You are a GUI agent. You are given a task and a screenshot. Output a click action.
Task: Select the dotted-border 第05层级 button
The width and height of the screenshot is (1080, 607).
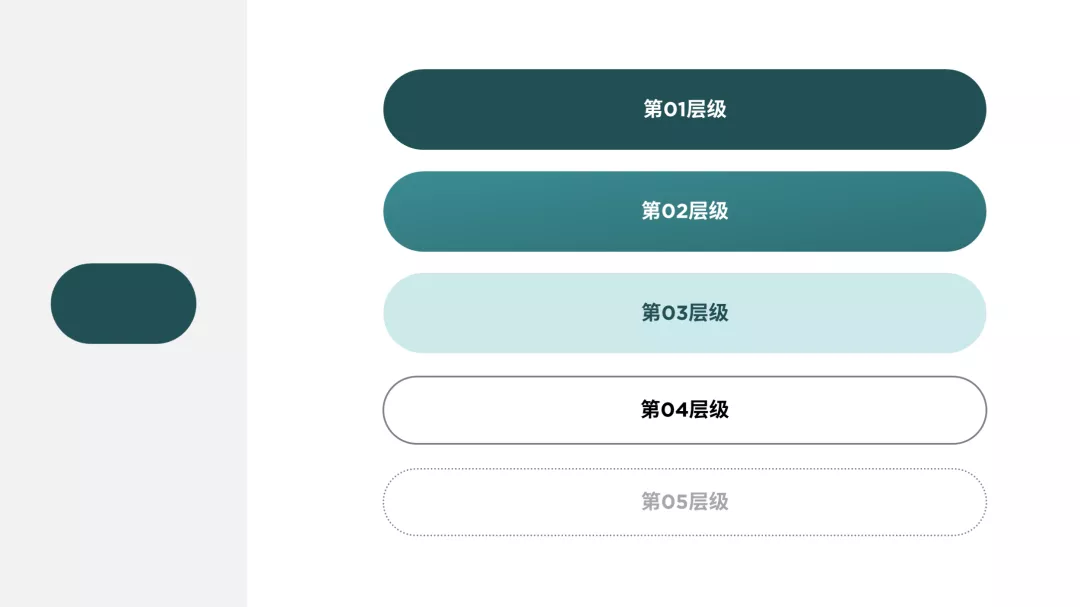(685, 502)
